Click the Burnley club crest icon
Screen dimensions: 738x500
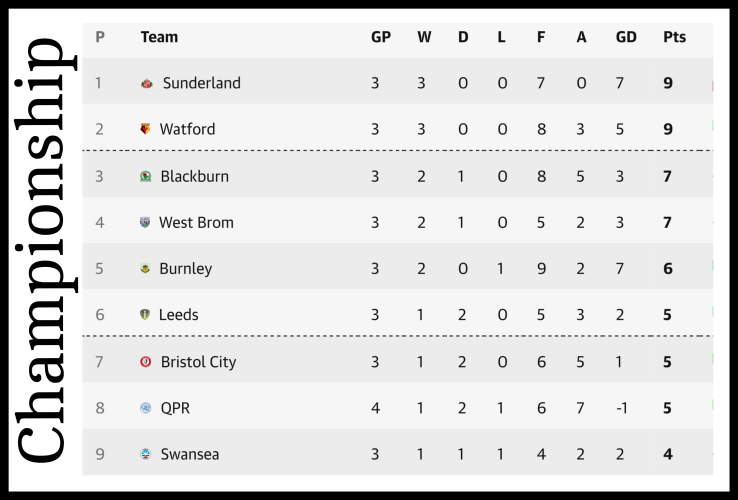(146, 269)
